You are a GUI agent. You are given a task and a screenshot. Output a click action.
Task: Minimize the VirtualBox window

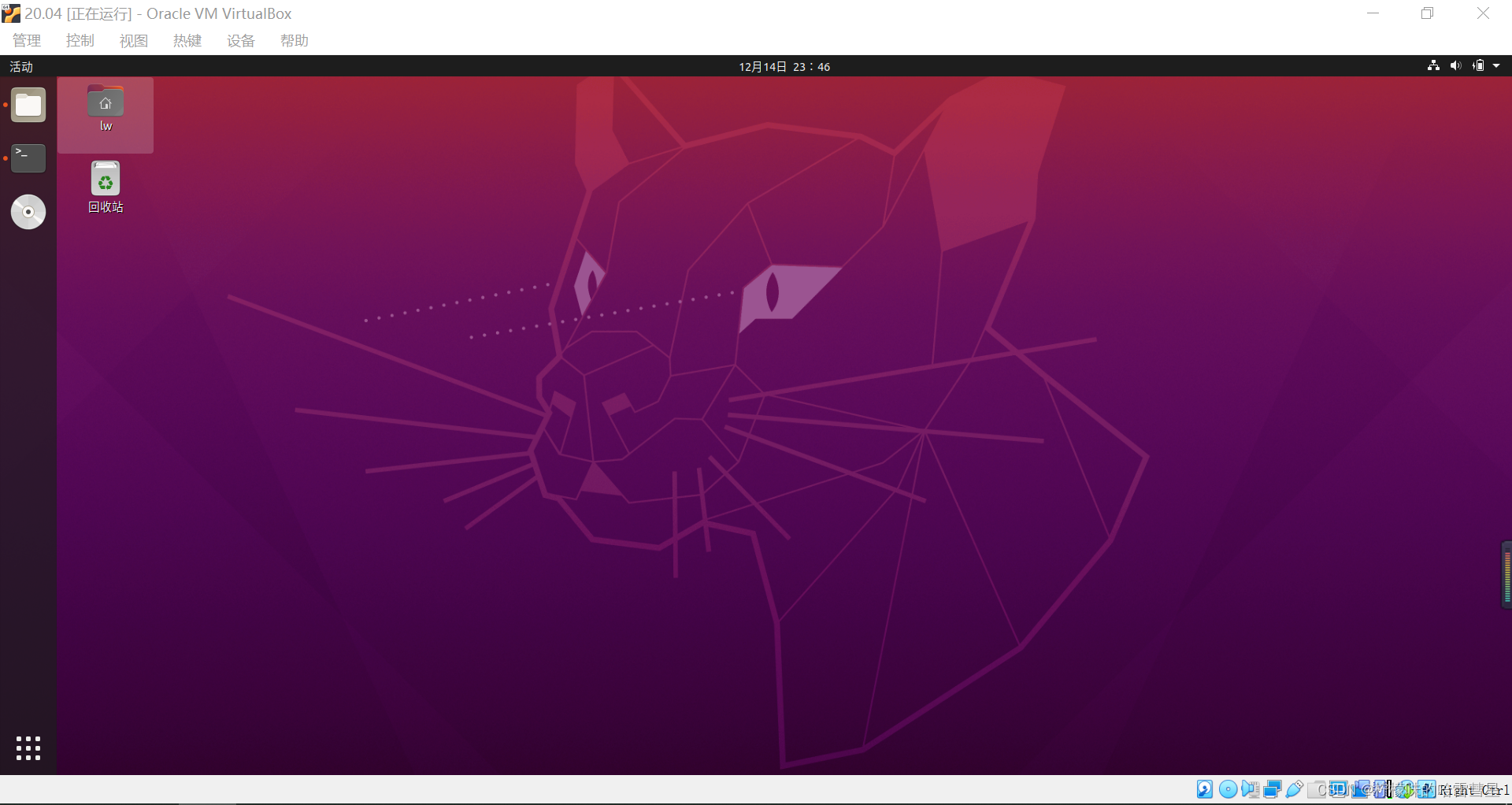click(x=1373, y=13)
